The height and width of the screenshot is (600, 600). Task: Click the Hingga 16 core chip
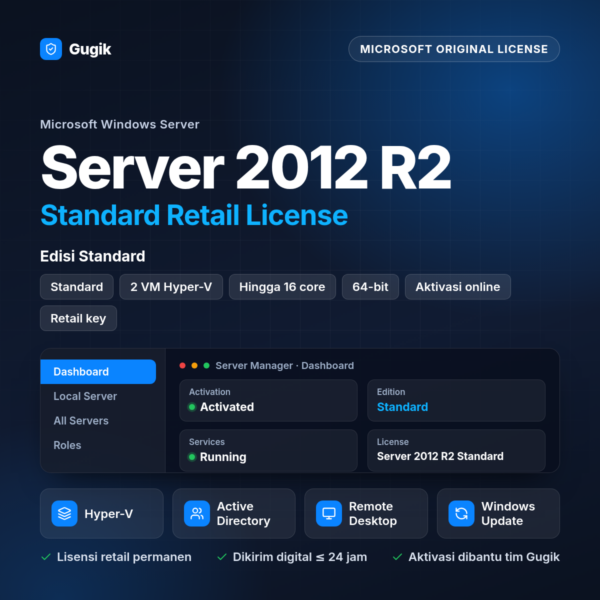tap(282, 287)
